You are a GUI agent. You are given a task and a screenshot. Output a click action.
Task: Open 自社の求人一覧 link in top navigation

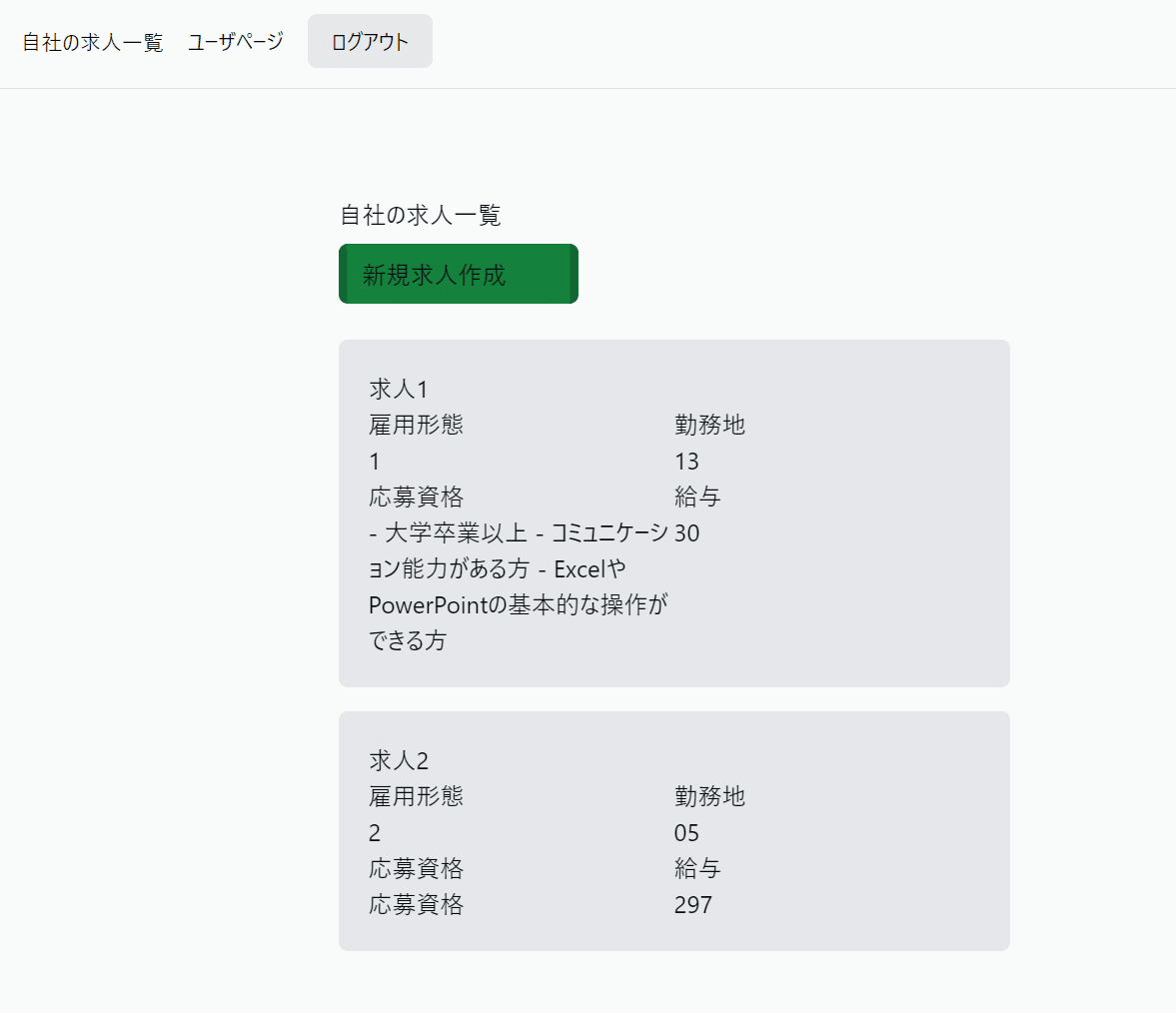pyautogui.click(x=93, y=43)
